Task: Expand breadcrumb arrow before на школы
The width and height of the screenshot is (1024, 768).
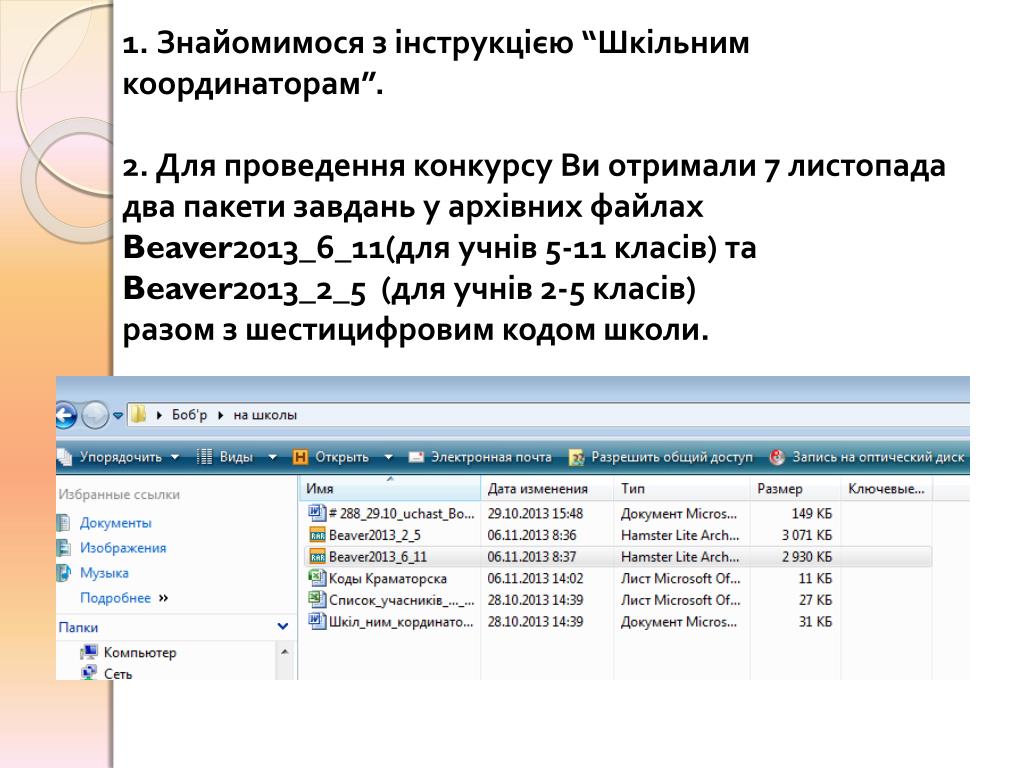Action: pyautogui.click(x=221, y=415)
